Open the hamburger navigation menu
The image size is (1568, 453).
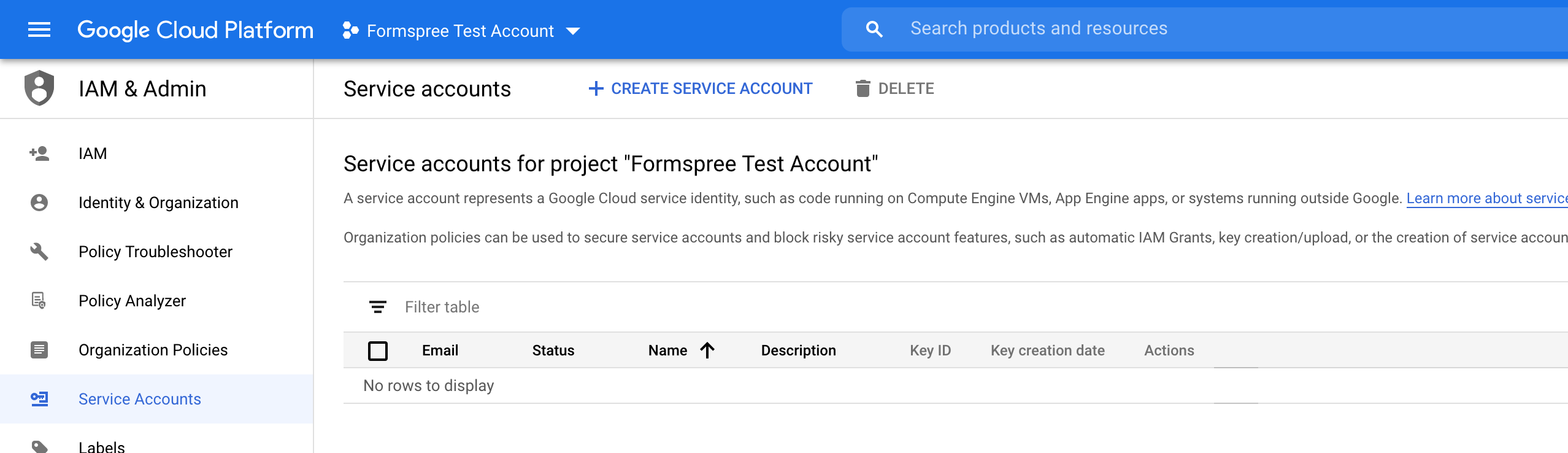click(39, 29)
